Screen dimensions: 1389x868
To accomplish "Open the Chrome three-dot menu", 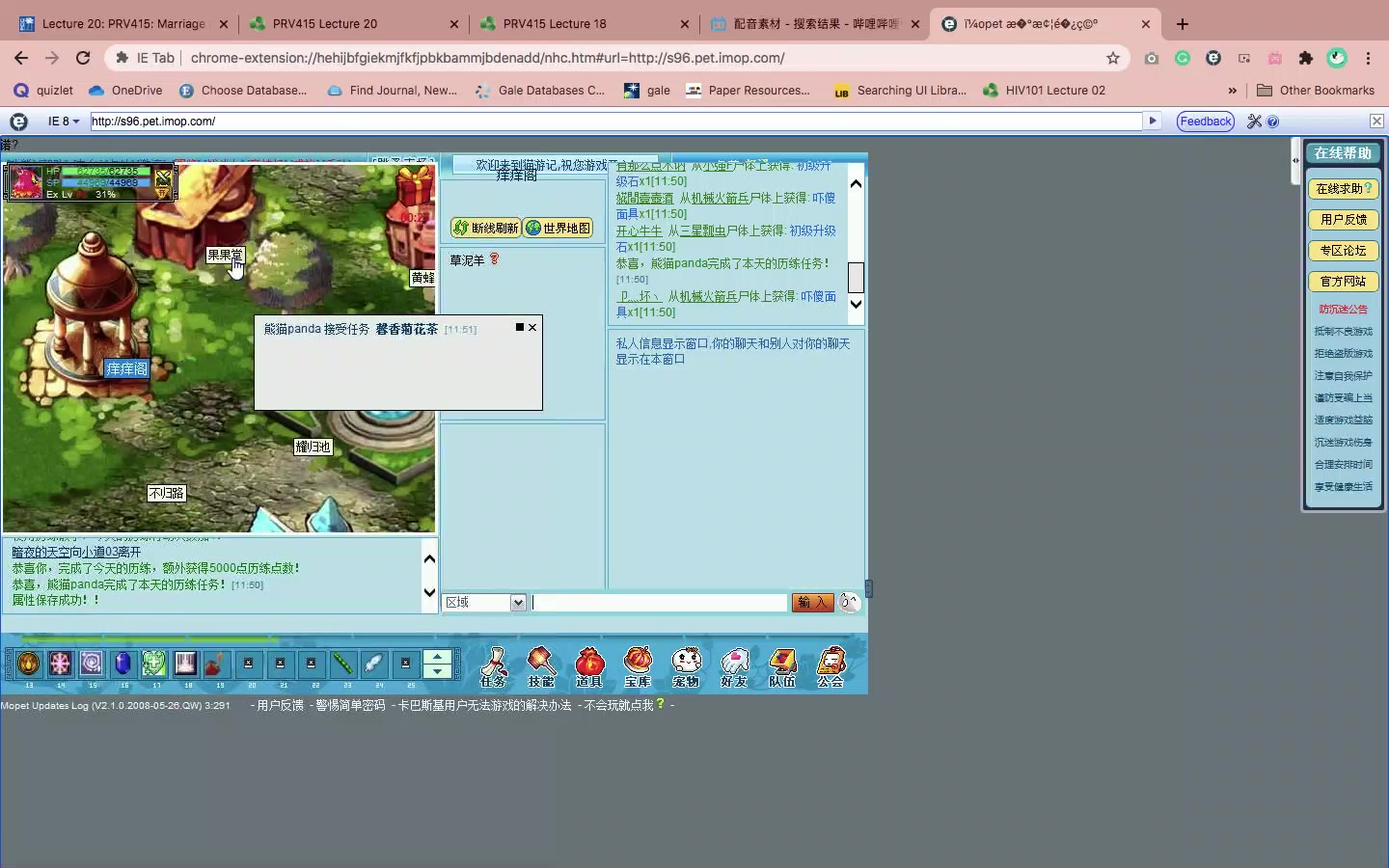I will pyautogui.click(x=1368, y=58).
